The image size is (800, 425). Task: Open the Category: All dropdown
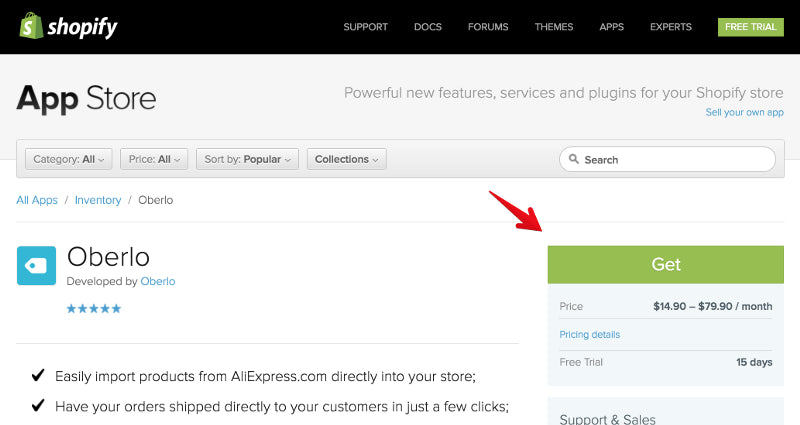tap(68, 159)
